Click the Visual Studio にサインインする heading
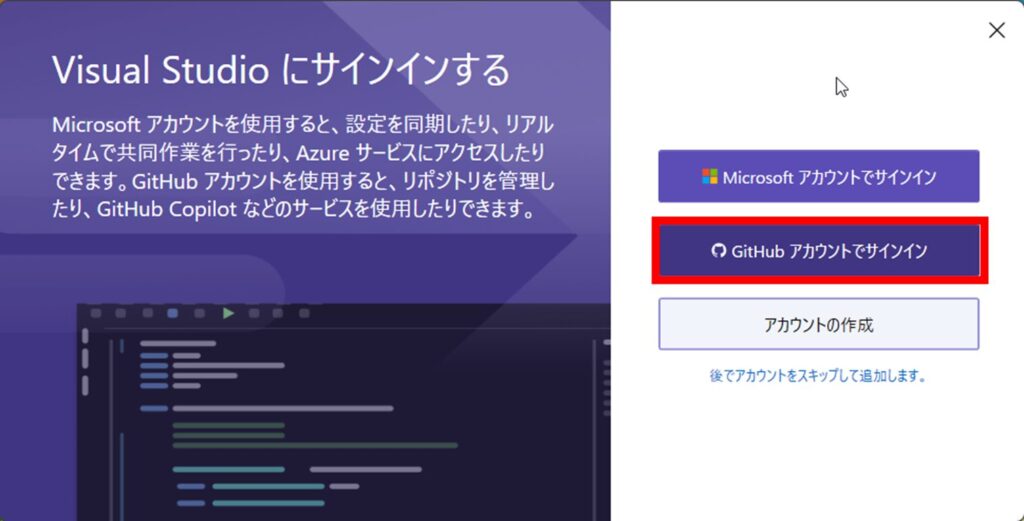The height and width of the screenshot is (521, 1024). tap(281, 69)
